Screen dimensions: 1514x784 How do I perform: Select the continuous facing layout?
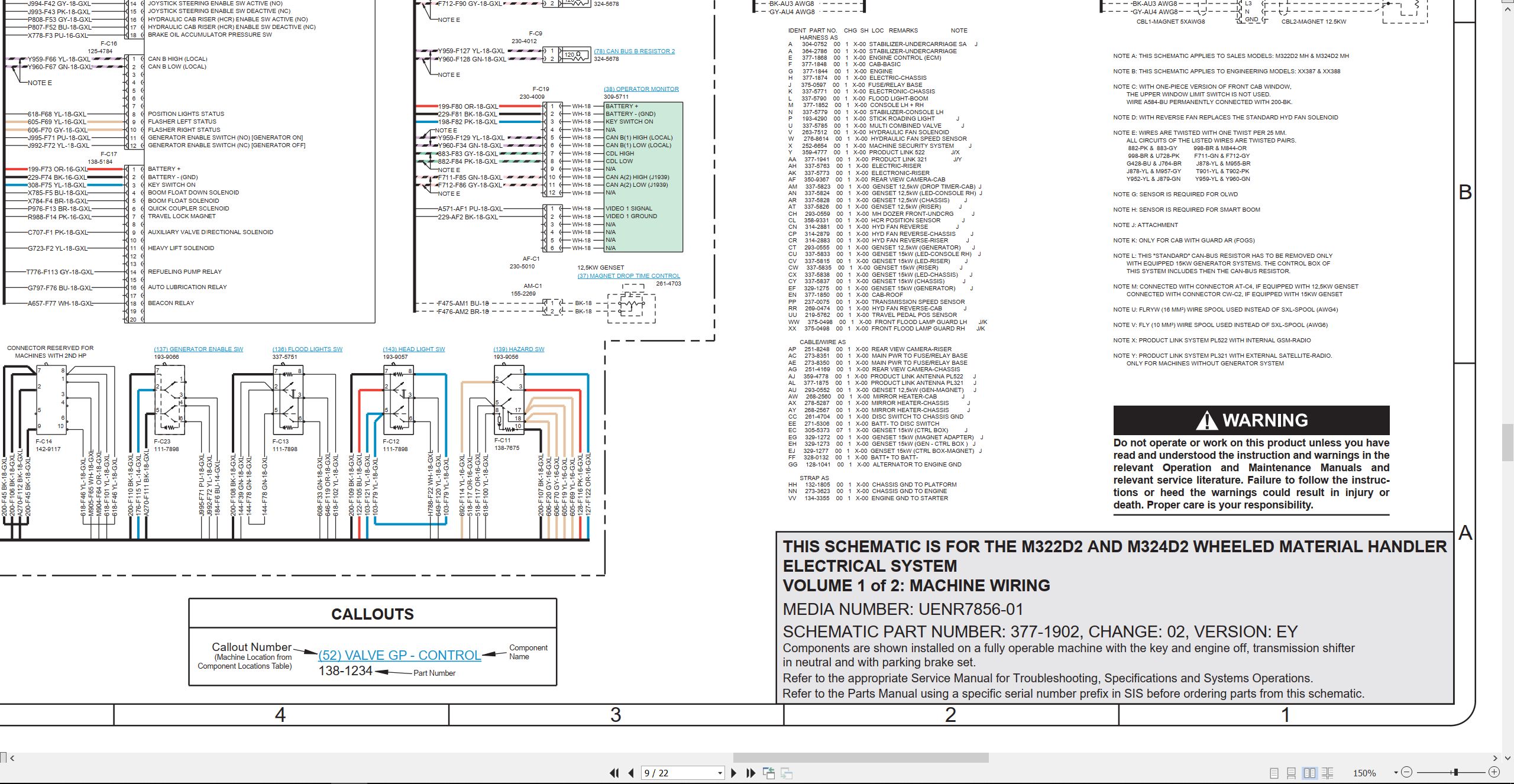(1327, 773)
